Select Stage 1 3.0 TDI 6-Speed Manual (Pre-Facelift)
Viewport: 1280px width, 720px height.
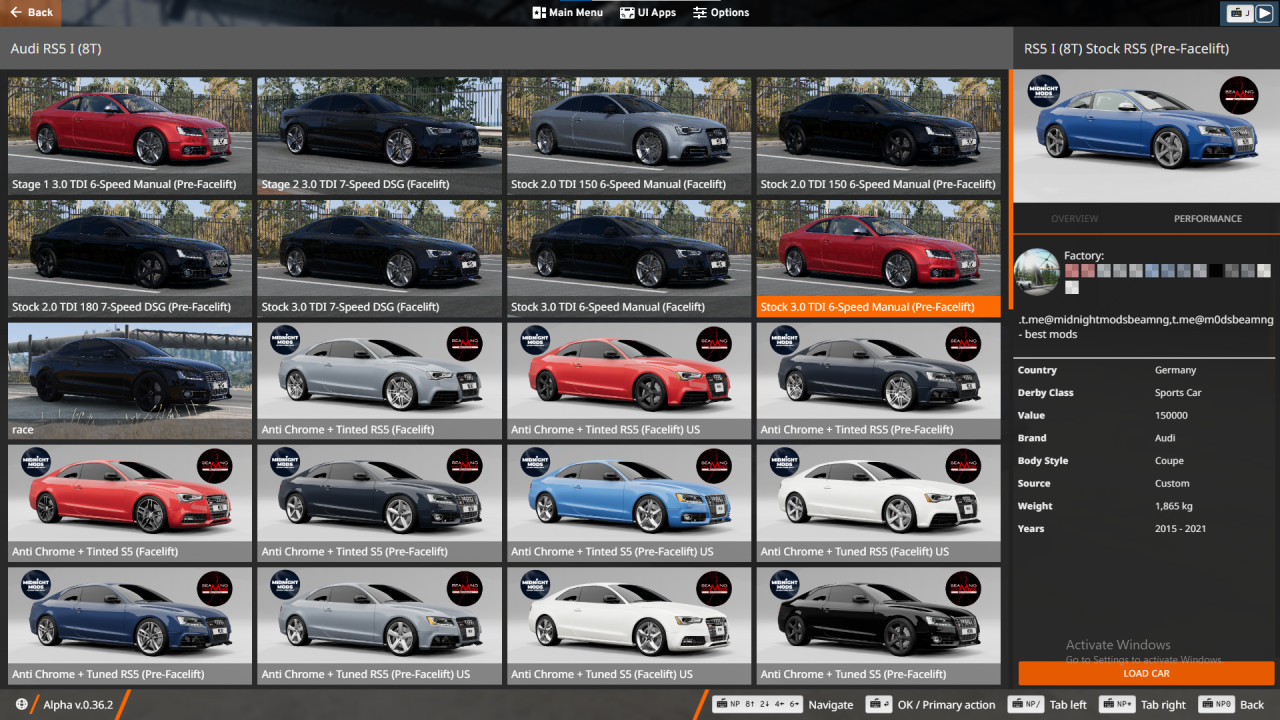130,136
